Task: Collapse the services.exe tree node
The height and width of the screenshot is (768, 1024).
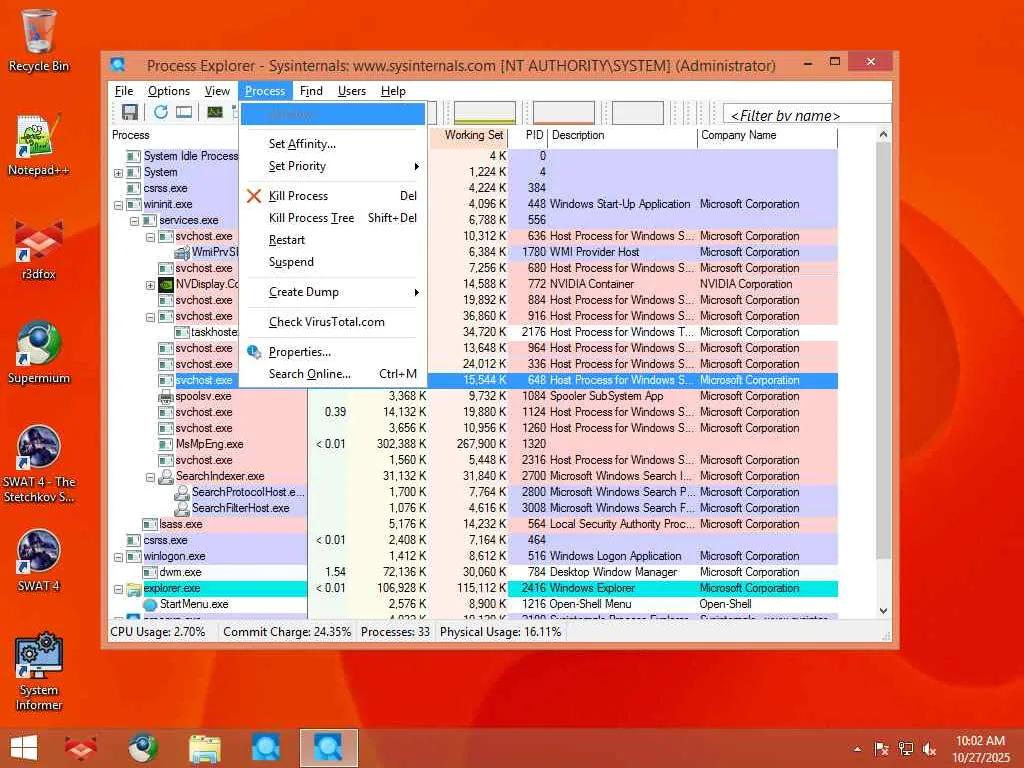Action: (x=134, y=221)
